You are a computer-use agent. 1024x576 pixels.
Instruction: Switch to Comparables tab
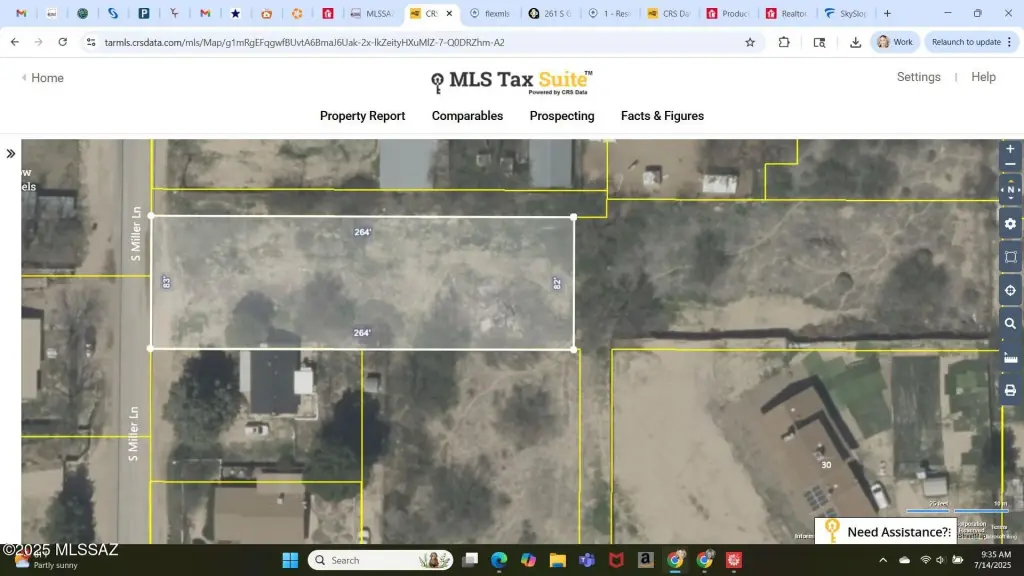[467, 116]
